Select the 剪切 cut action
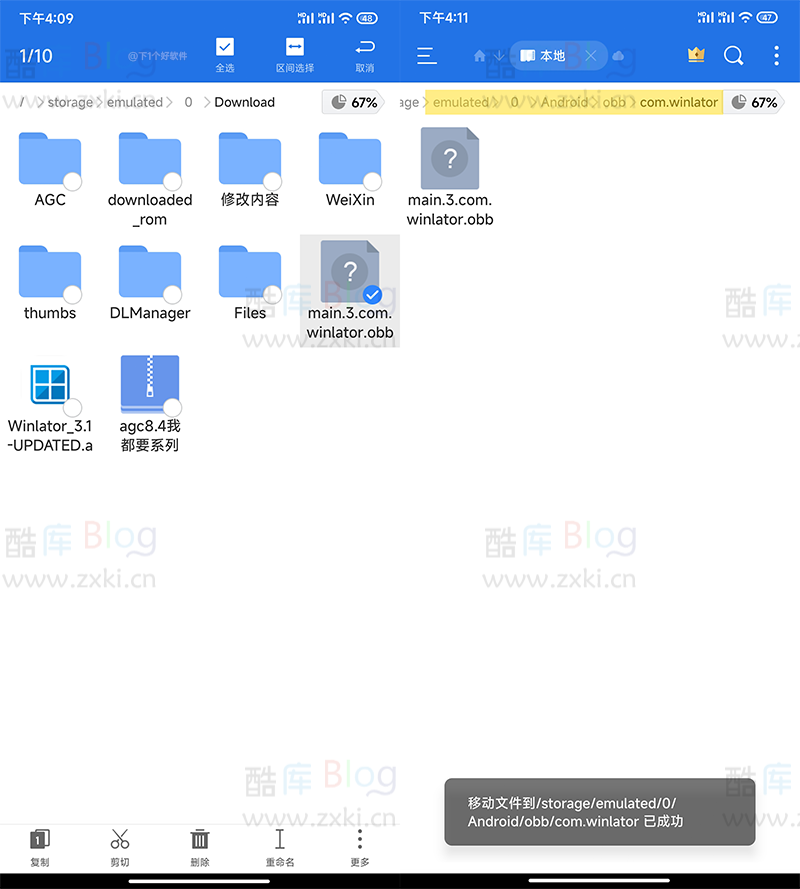Screen dimensions: 800x889 pyautogui.click(x=119, y=848)
